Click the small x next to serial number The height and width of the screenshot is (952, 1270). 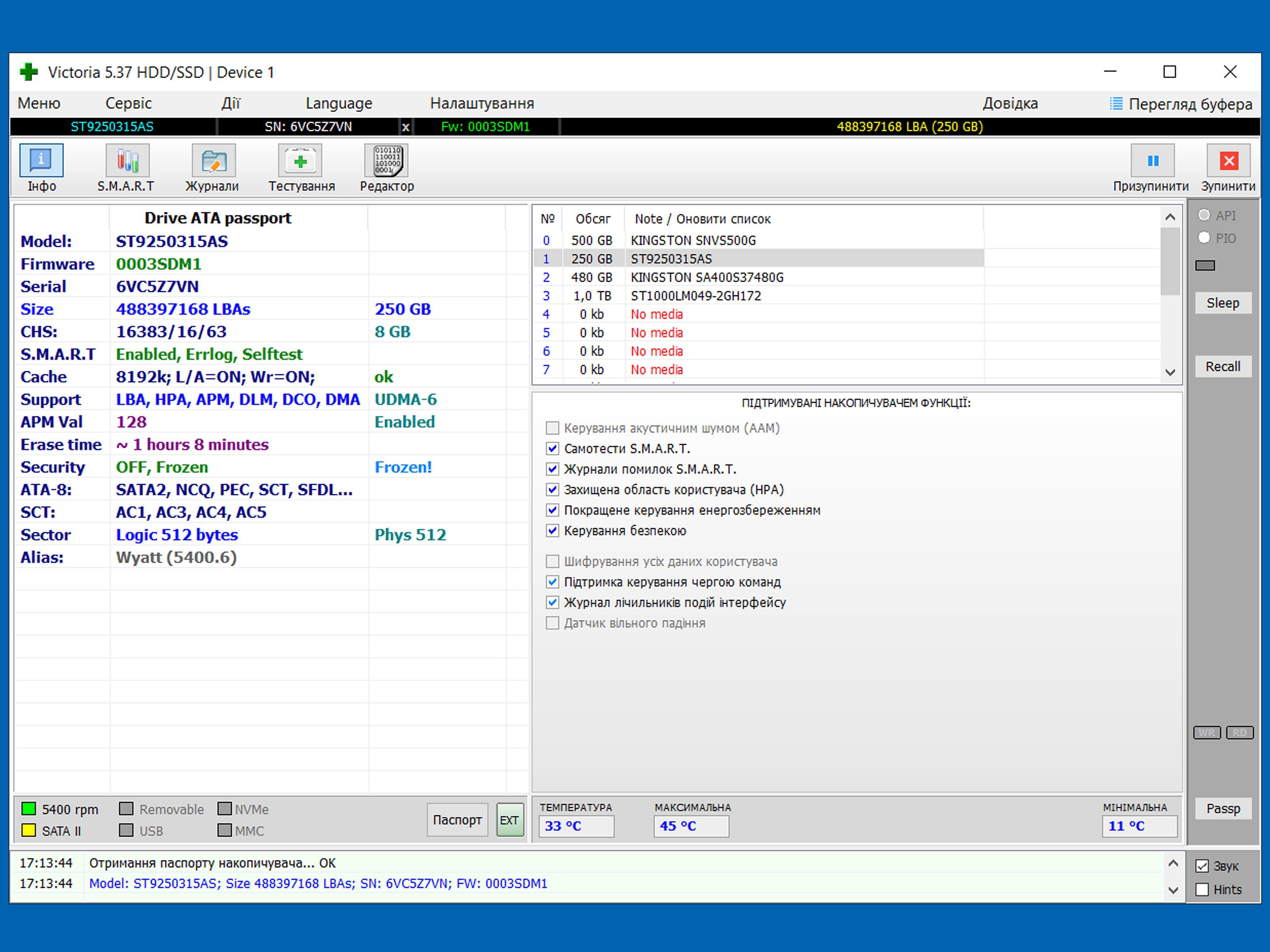(406, 127)
